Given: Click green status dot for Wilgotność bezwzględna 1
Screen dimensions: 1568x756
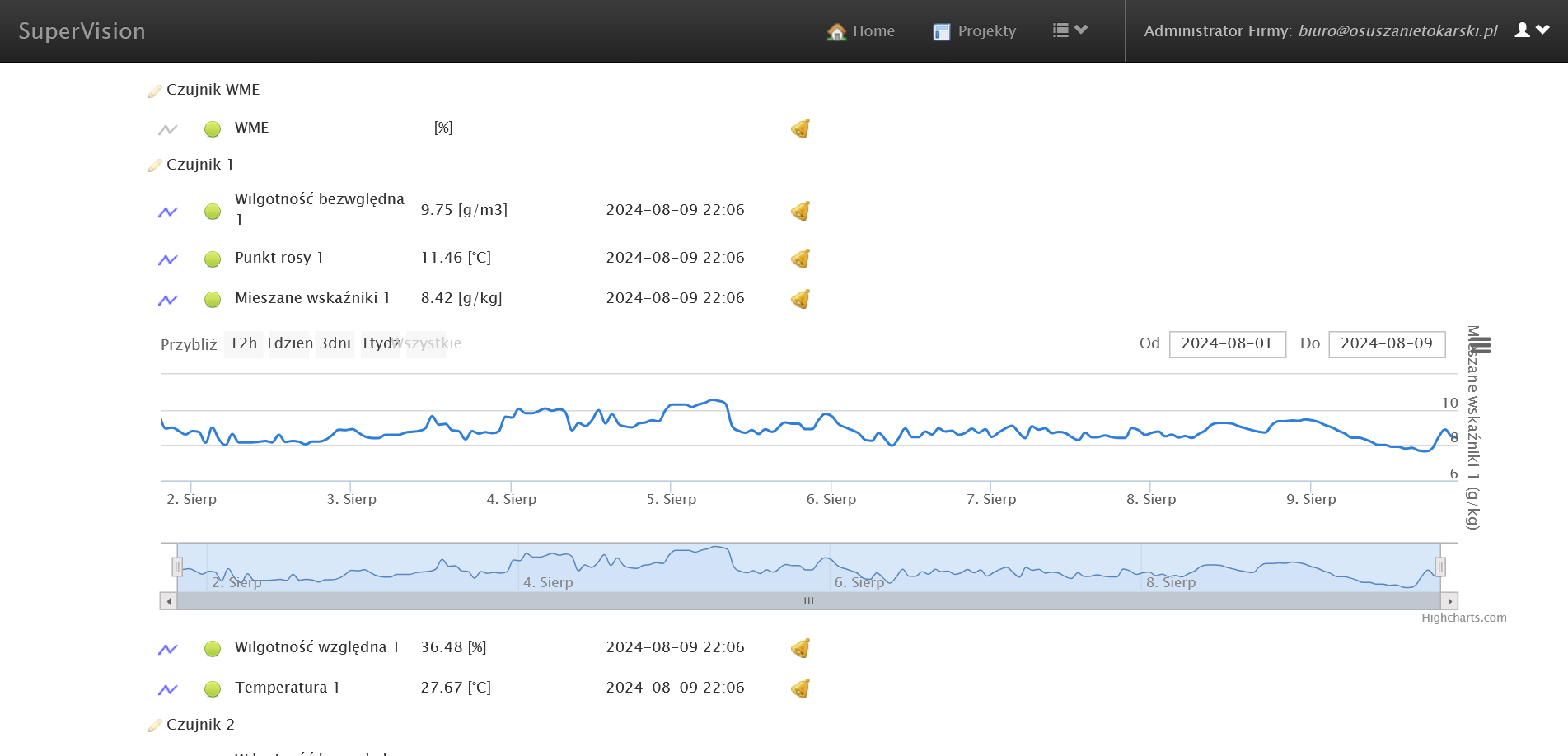Looking at the screenshot, I should [213, 212].
